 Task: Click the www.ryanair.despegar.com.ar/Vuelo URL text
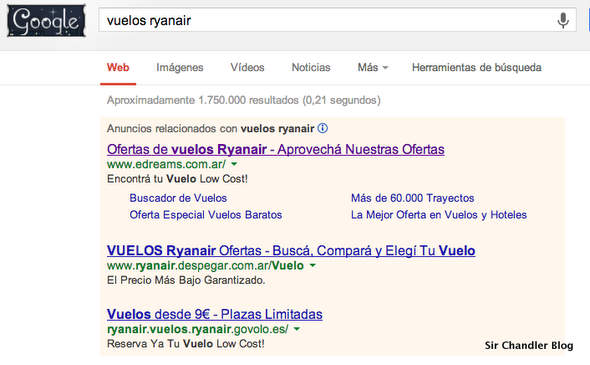205,266
